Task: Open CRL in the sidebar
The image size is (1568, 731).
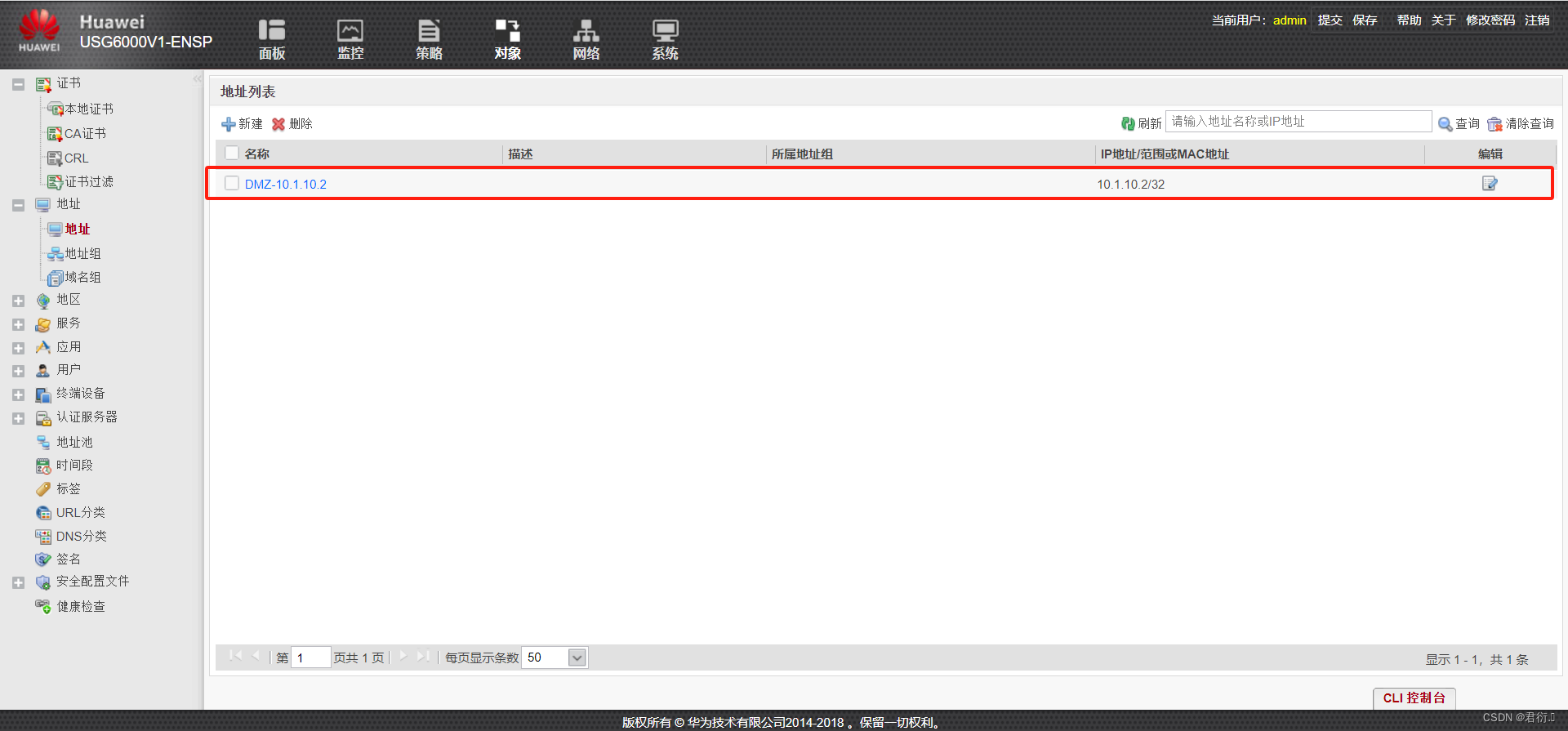Action: [76, 158]
